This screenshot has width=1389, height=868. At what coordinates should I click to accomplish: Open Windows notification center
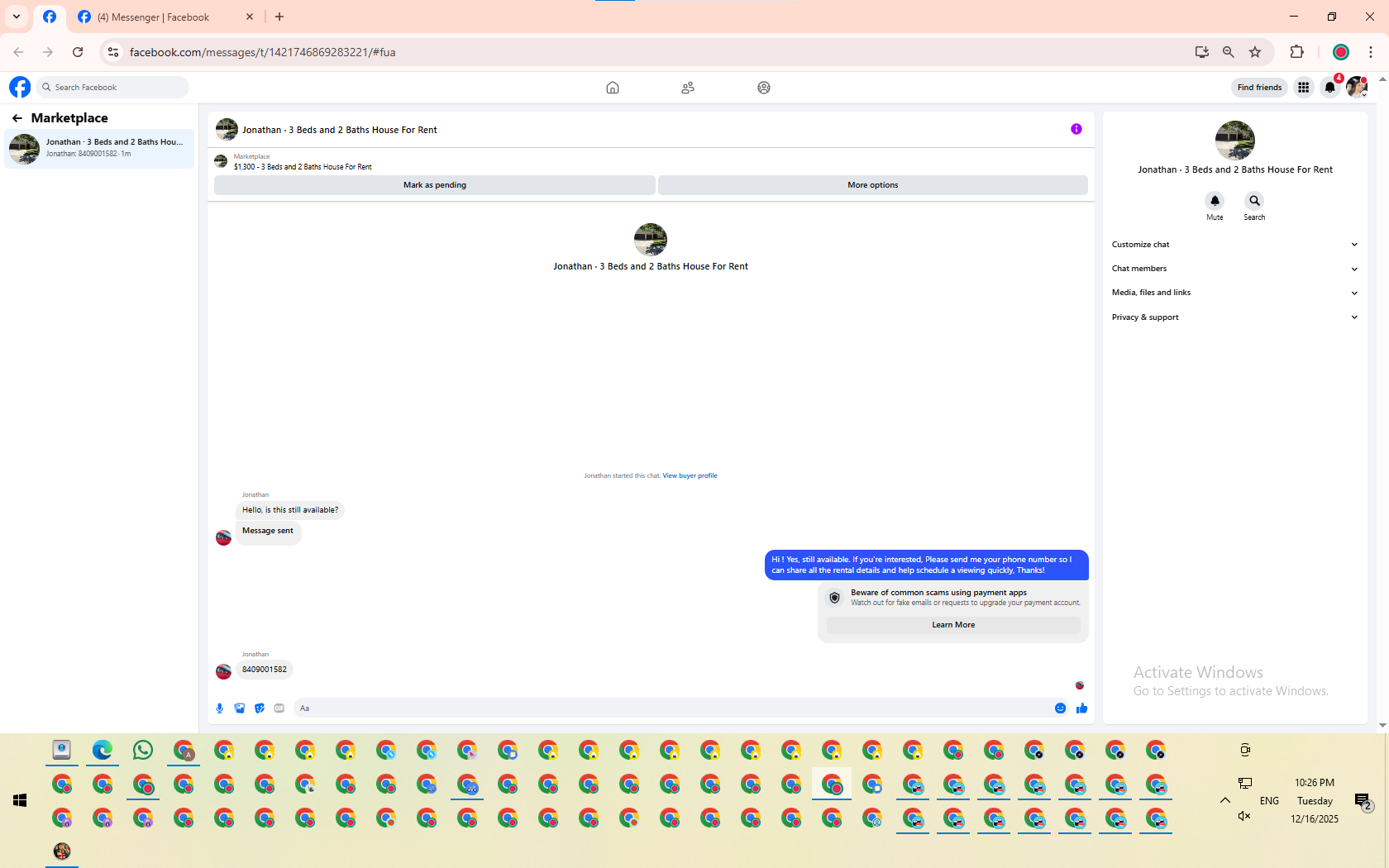coord(1363,800)
